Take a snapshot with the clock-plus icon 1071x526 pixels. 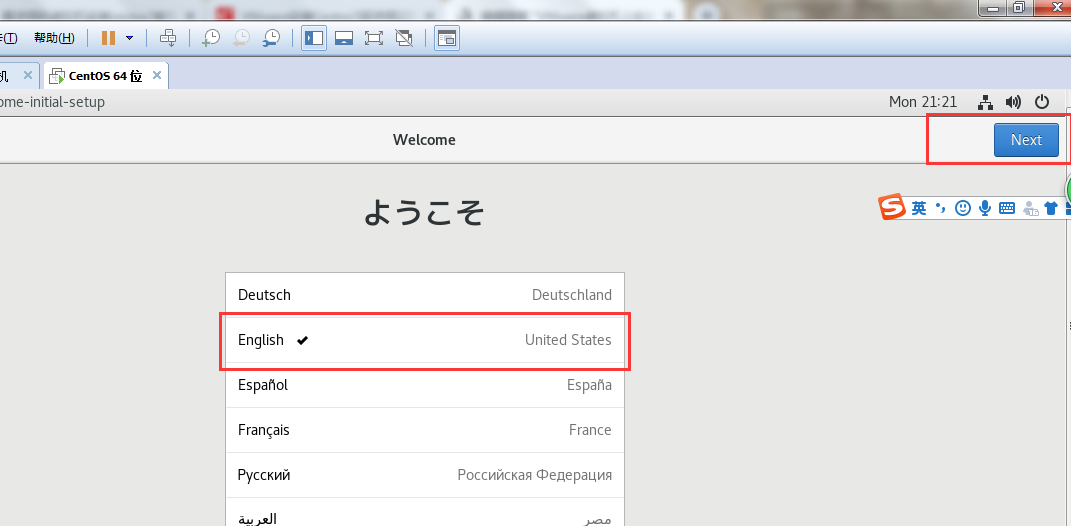pos(211,38)
